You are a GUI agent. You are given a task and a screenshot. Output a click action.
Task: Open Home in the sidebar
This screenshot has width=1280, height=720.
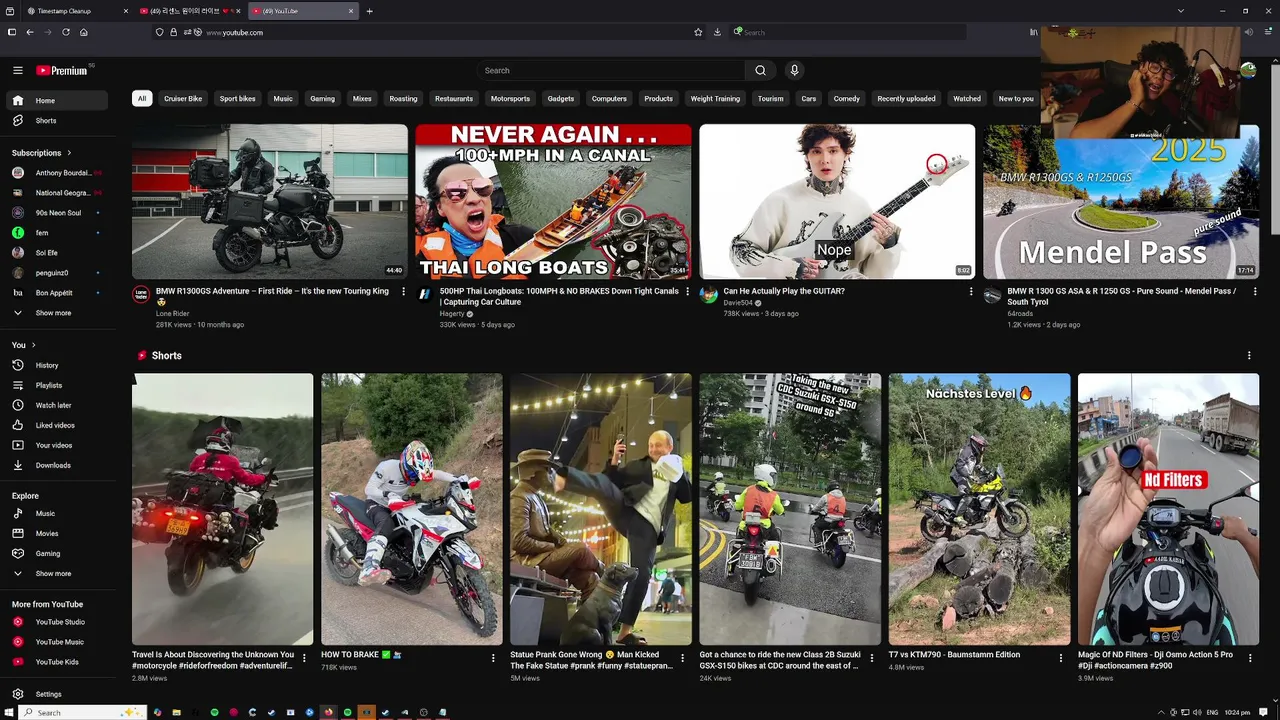(x=56, y=100)
